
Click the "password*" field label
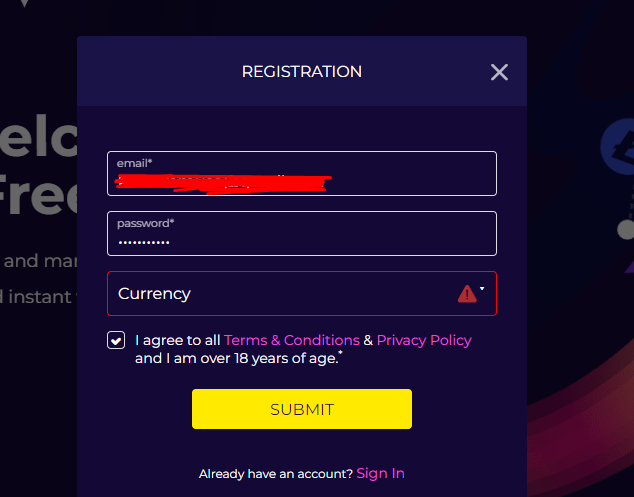click(146, 223)
